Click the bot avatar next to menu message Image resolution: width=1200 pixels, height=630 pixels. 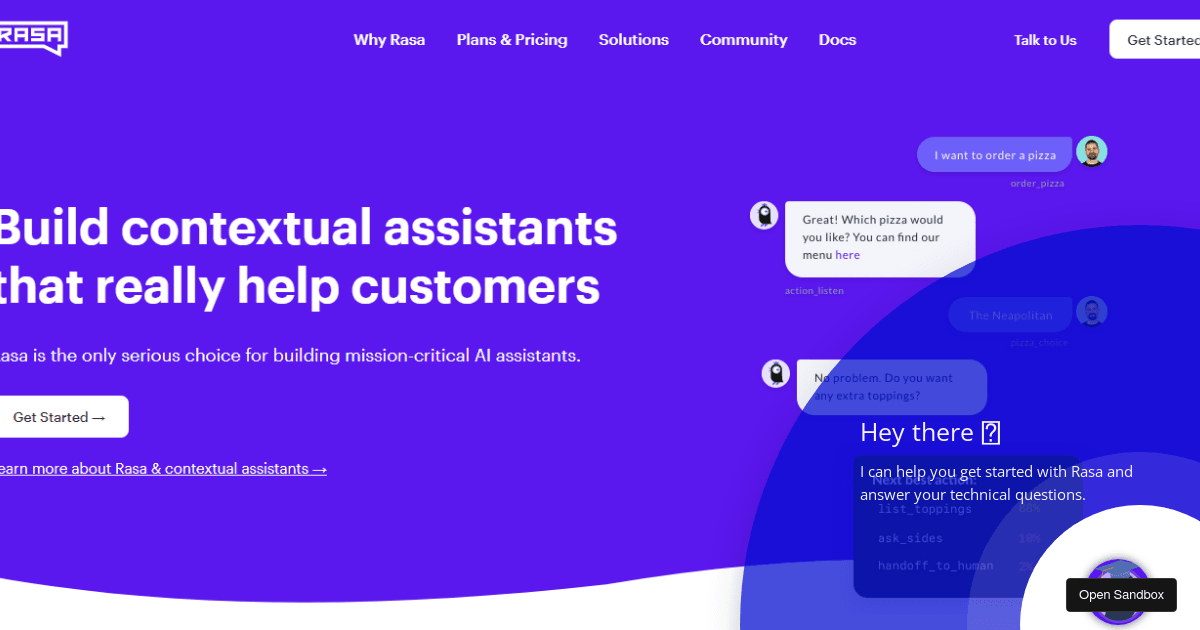coord(764,215)
